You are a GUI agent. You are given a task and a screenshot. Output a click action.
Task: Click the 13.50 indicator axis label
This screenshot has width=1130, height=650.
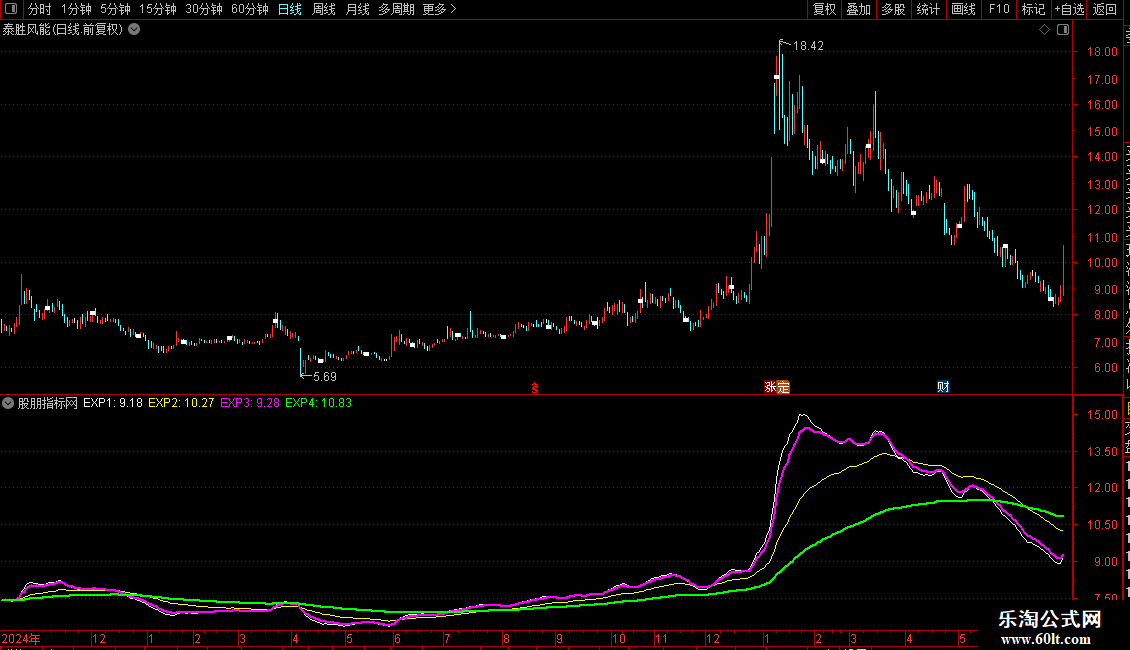tap(1103, 452)
